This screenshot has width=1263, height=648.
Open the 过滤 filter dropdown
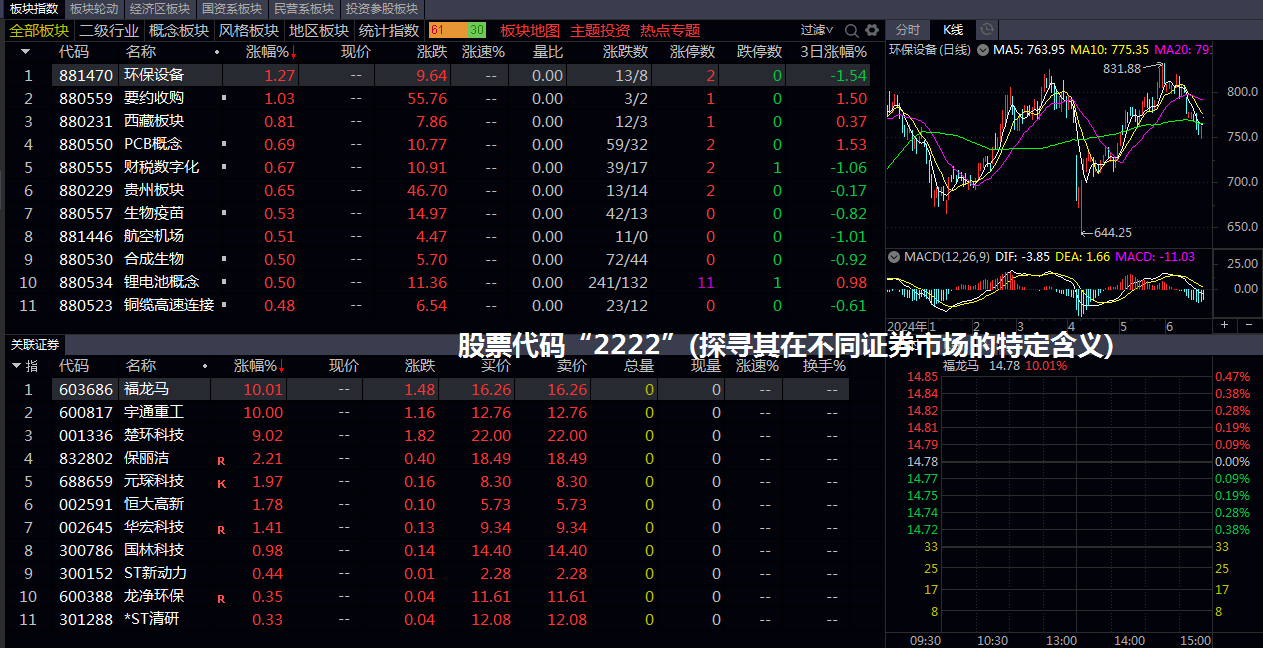click(x=817, y=30)
